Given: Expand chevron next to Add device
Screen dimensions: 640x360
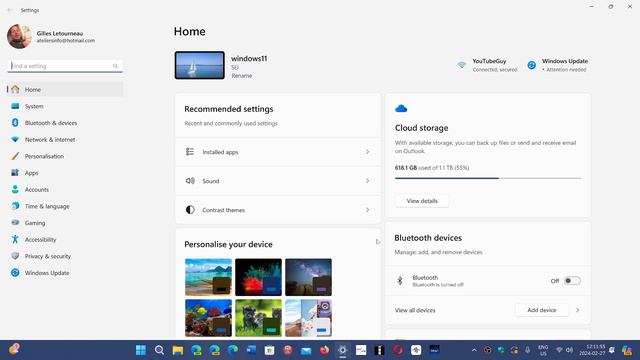Looking at the screenshot, I should (x=578, y=310).
